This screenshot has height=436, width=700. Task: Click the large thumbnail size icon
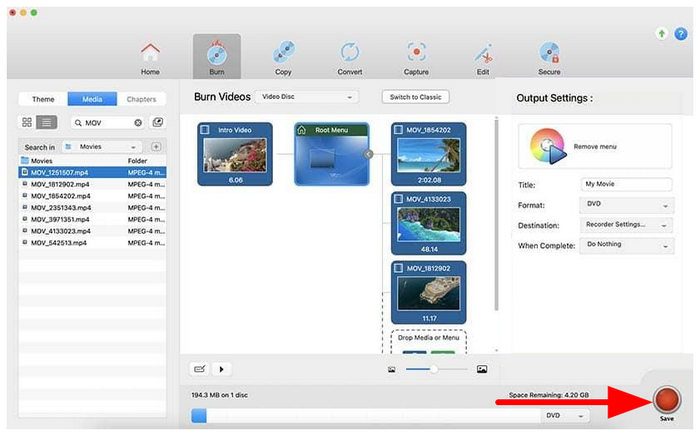tap(482, 369)
